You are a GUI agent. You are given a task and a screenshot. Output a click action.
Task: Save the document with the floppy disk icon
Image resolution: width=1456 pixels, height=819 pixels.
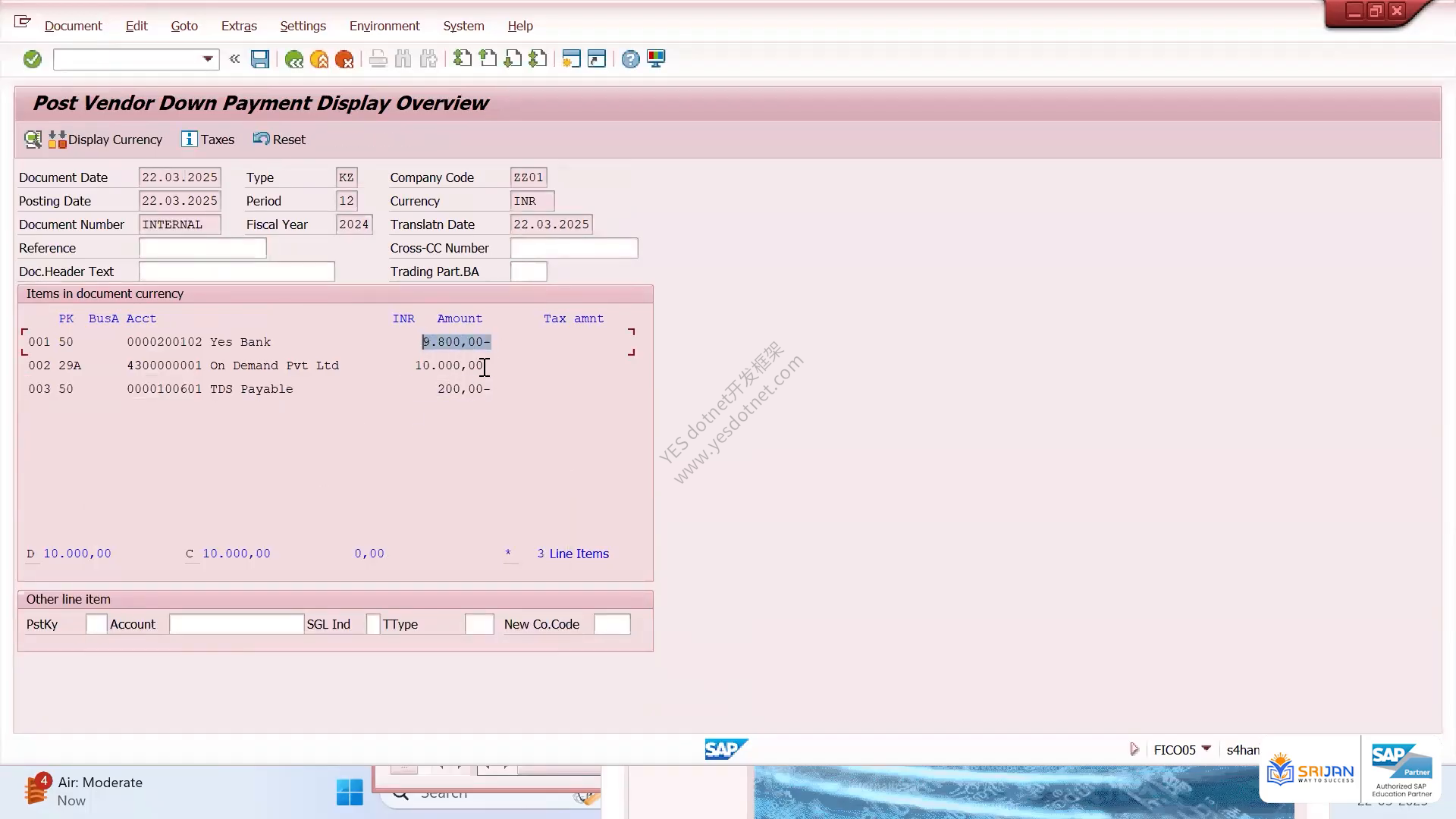260,59
